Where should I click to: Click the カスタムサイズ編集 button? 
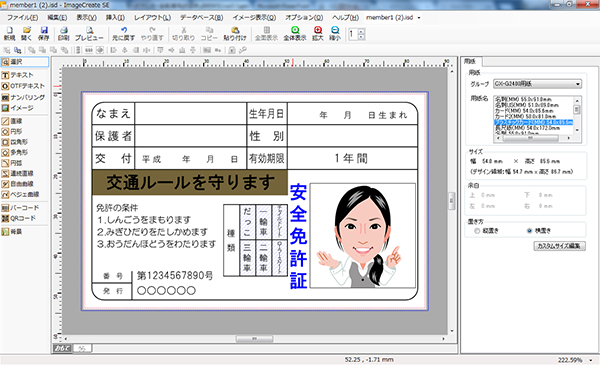559,246
